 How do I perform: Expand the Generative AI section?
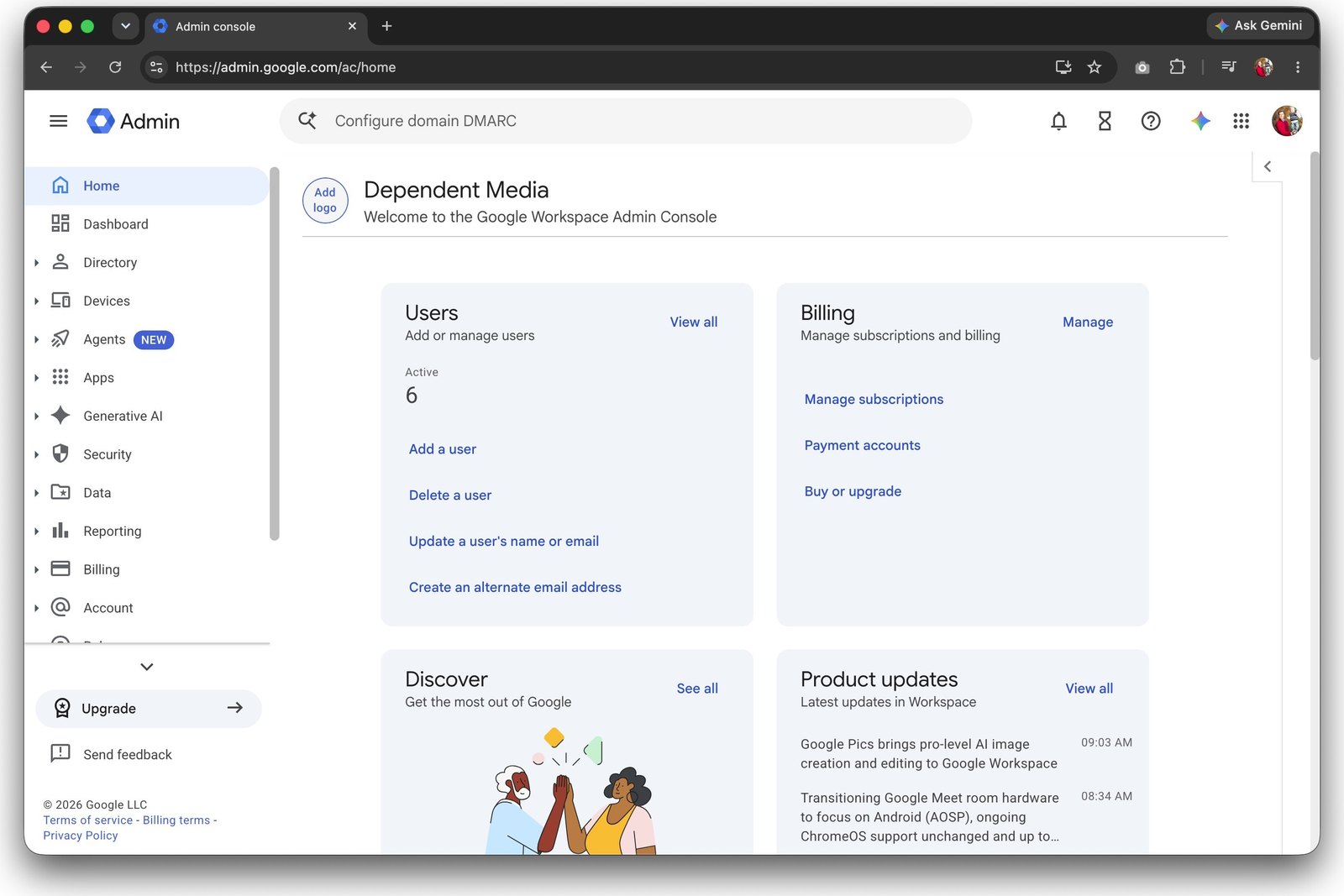pos(36,417)
